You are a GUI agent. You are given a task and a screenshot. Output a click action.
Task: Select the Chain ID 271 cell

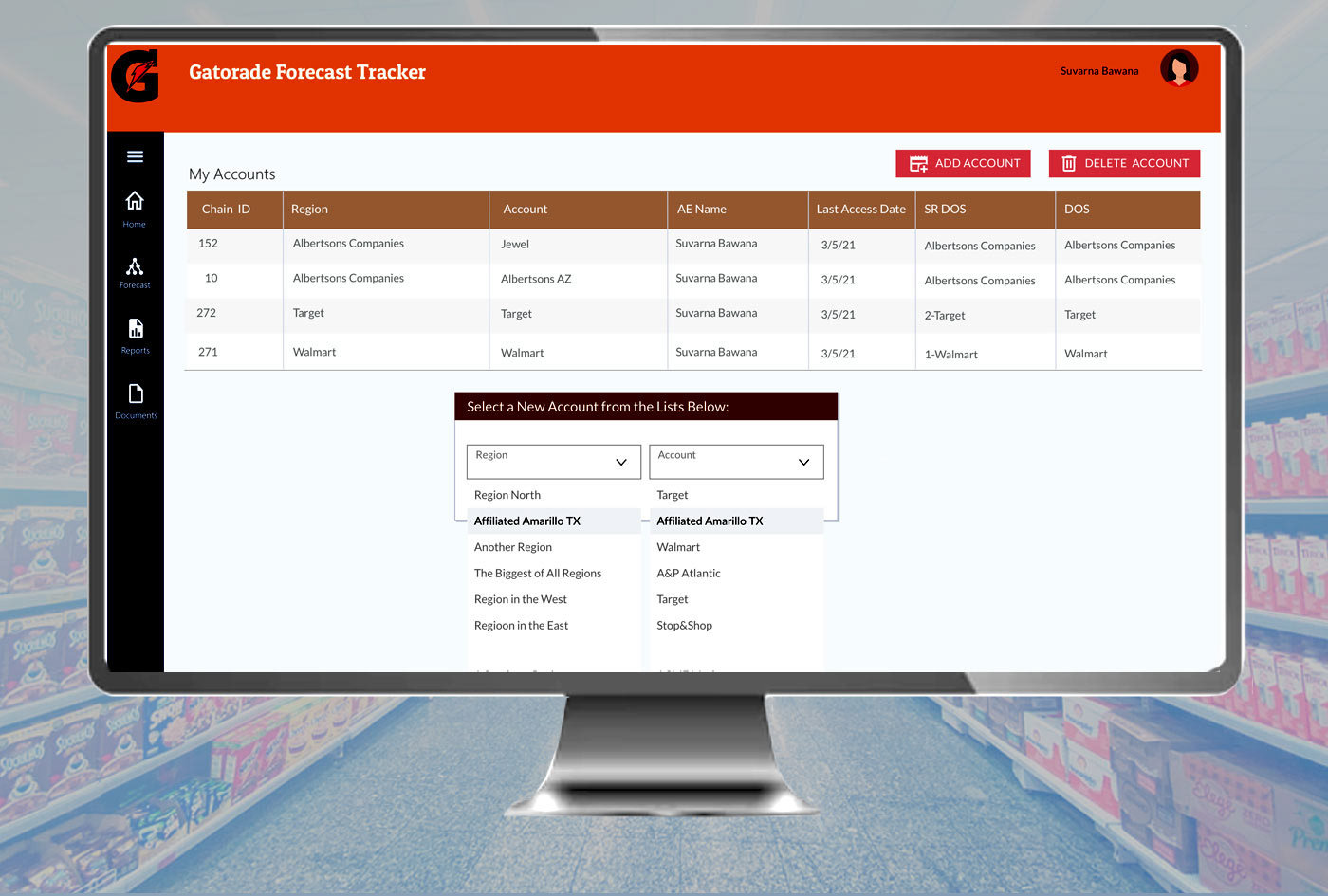[x=208, y=352]
